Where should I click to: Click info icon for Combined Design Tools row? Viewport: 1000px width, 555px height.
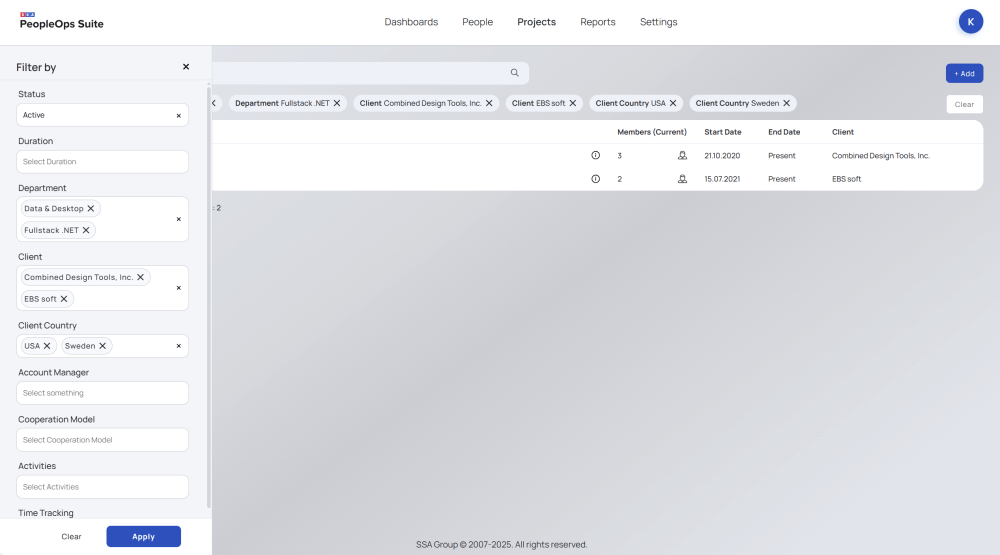point(596,156)
